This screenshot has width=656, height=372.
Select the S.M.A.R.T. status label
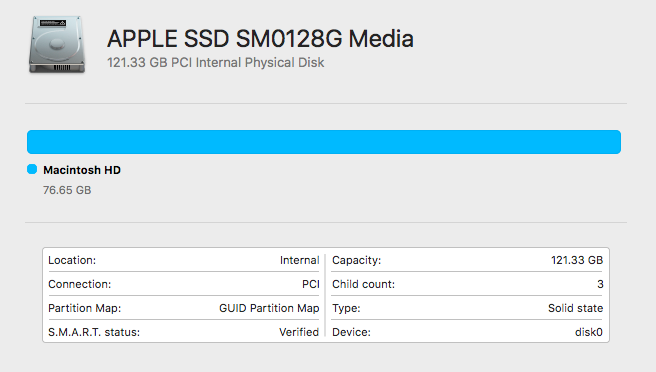tap(94, 332)
